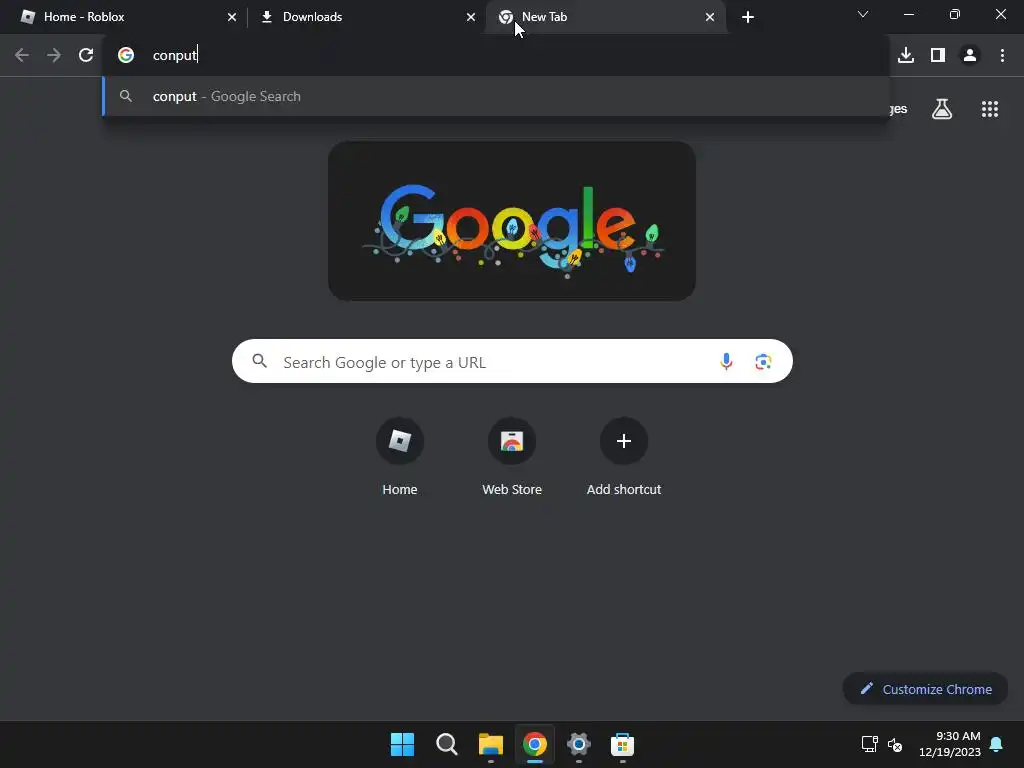Click the "Search Google or type a URL" box
Viewport: 1024px width, 768px height.
pyautogui.click(x=512, y=361)
